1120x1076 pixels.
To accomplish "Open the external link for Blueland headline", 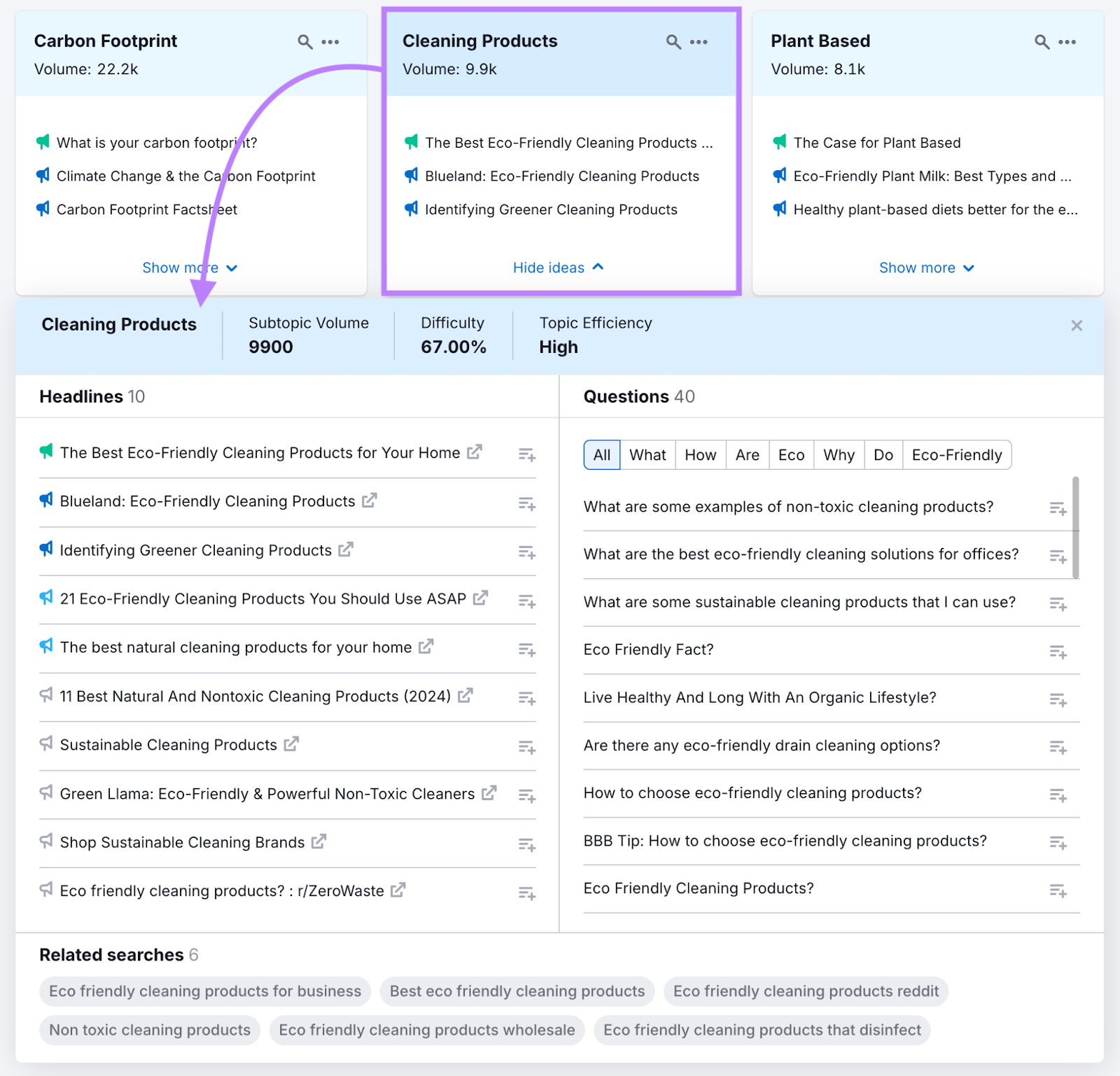I will (x=370, y=501).
